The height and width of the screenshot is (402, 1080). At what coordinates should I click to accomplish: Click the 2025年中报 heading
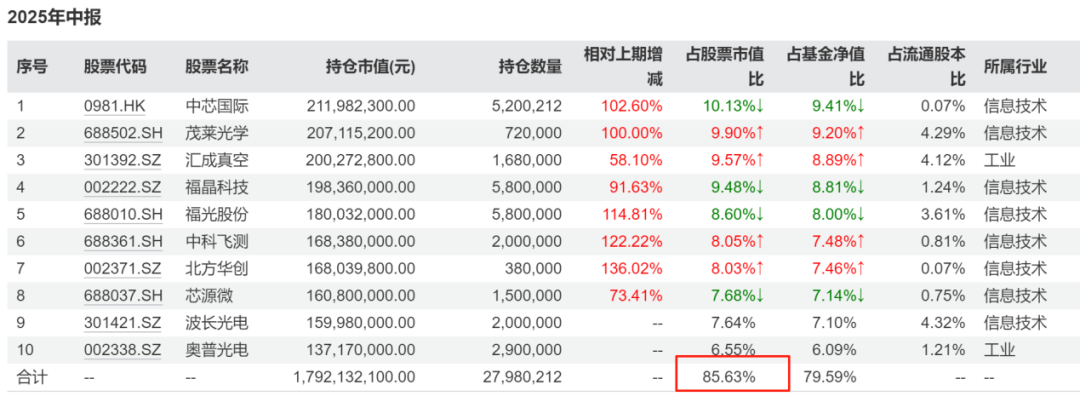tap(54, 17)
